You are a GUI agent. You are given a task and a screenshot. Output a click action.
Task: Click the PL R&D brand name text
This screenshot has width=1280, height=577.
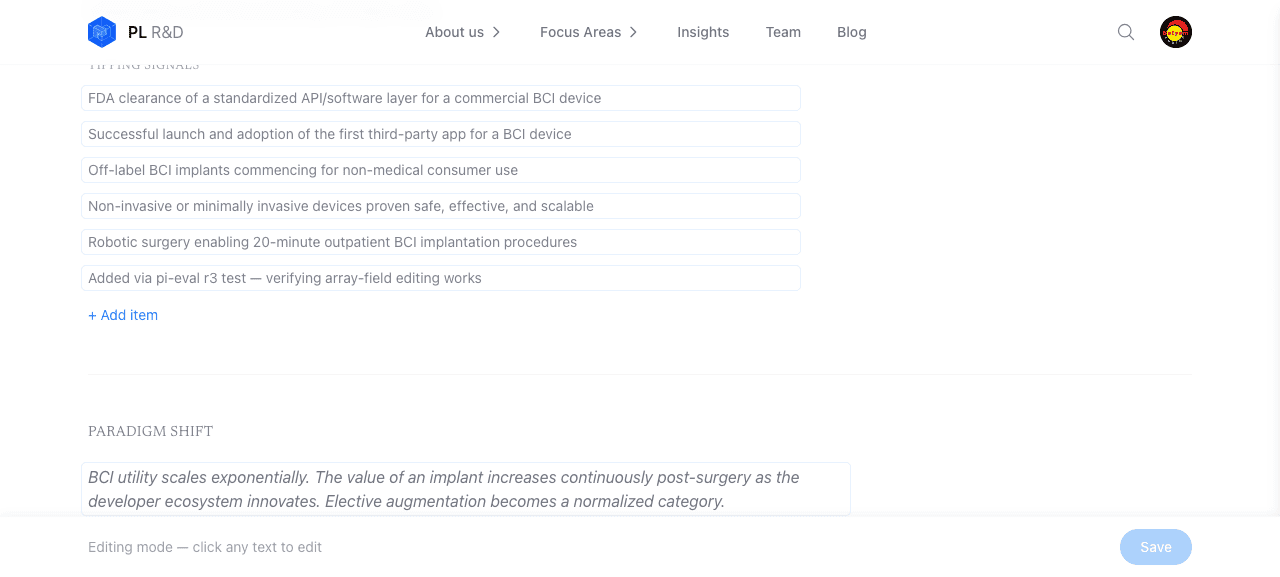(x=156, y=32)
